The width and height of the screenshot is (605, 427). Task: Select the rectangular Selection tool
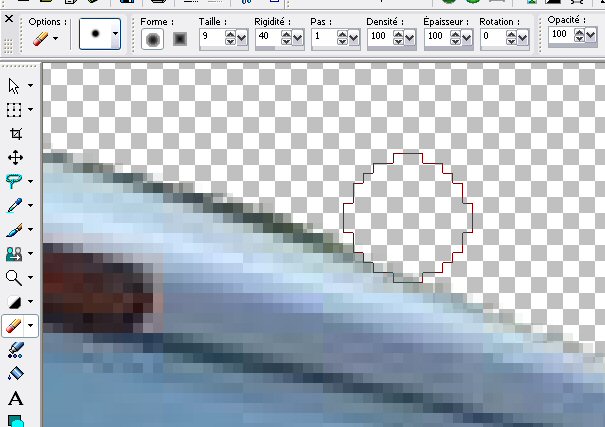click(x=14, y=110)
